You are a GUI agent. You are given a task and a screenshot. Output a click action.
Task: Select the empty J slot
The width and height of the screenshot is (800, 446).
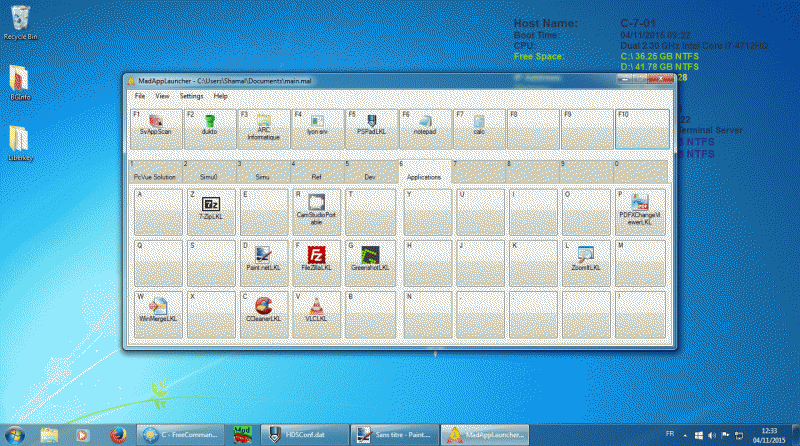click(481, 263)
